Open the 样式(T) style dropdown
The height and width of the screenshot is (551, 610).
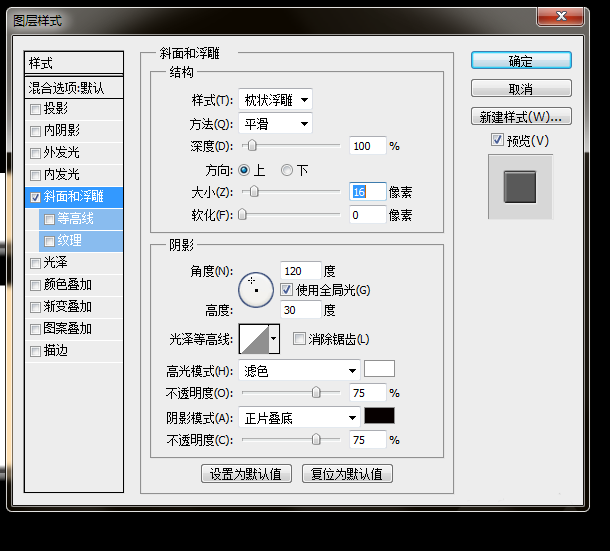(276, 100)
